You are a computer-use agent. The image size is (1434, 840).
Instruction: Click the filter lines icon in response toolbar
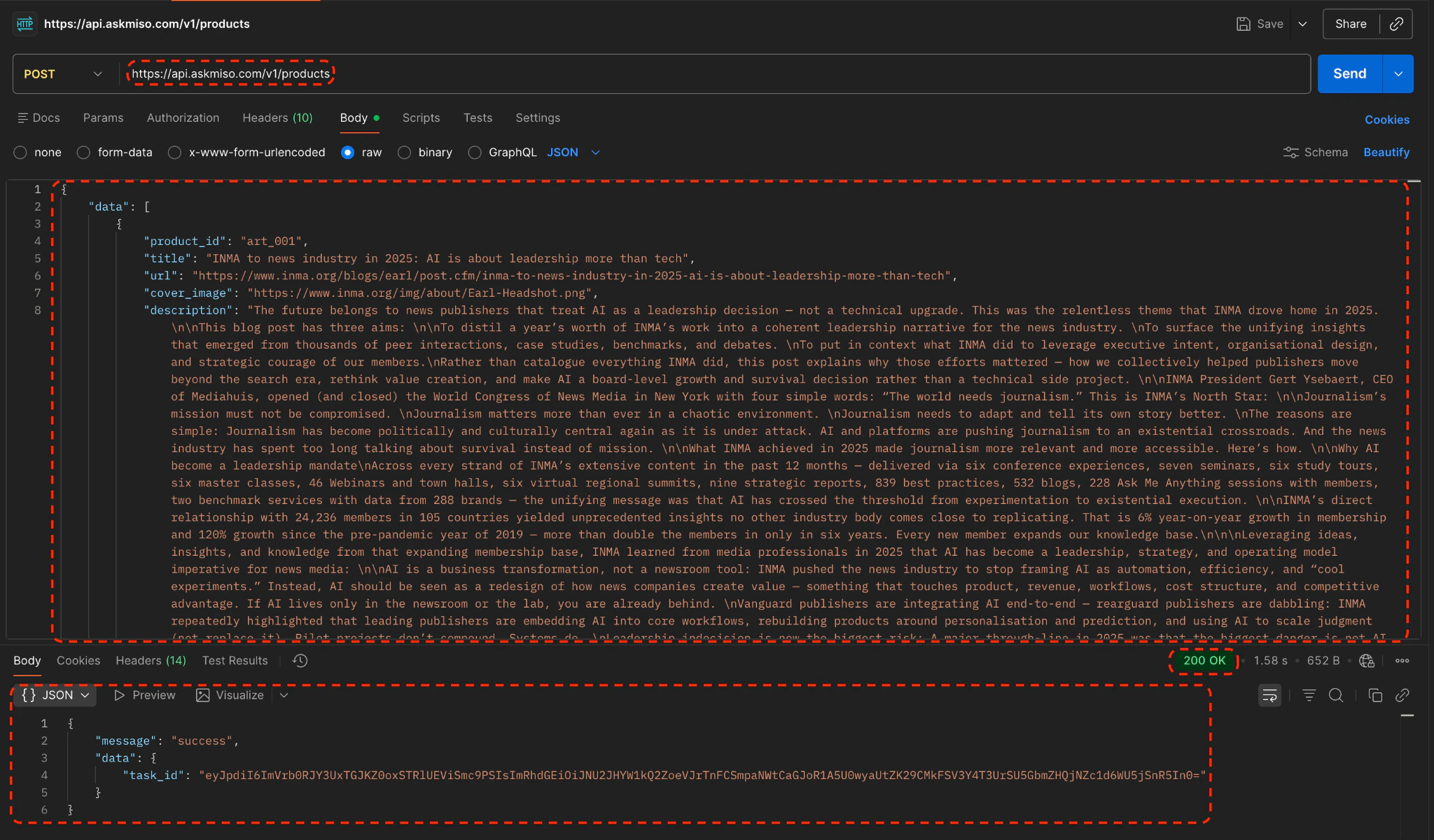pos(1308,695)
